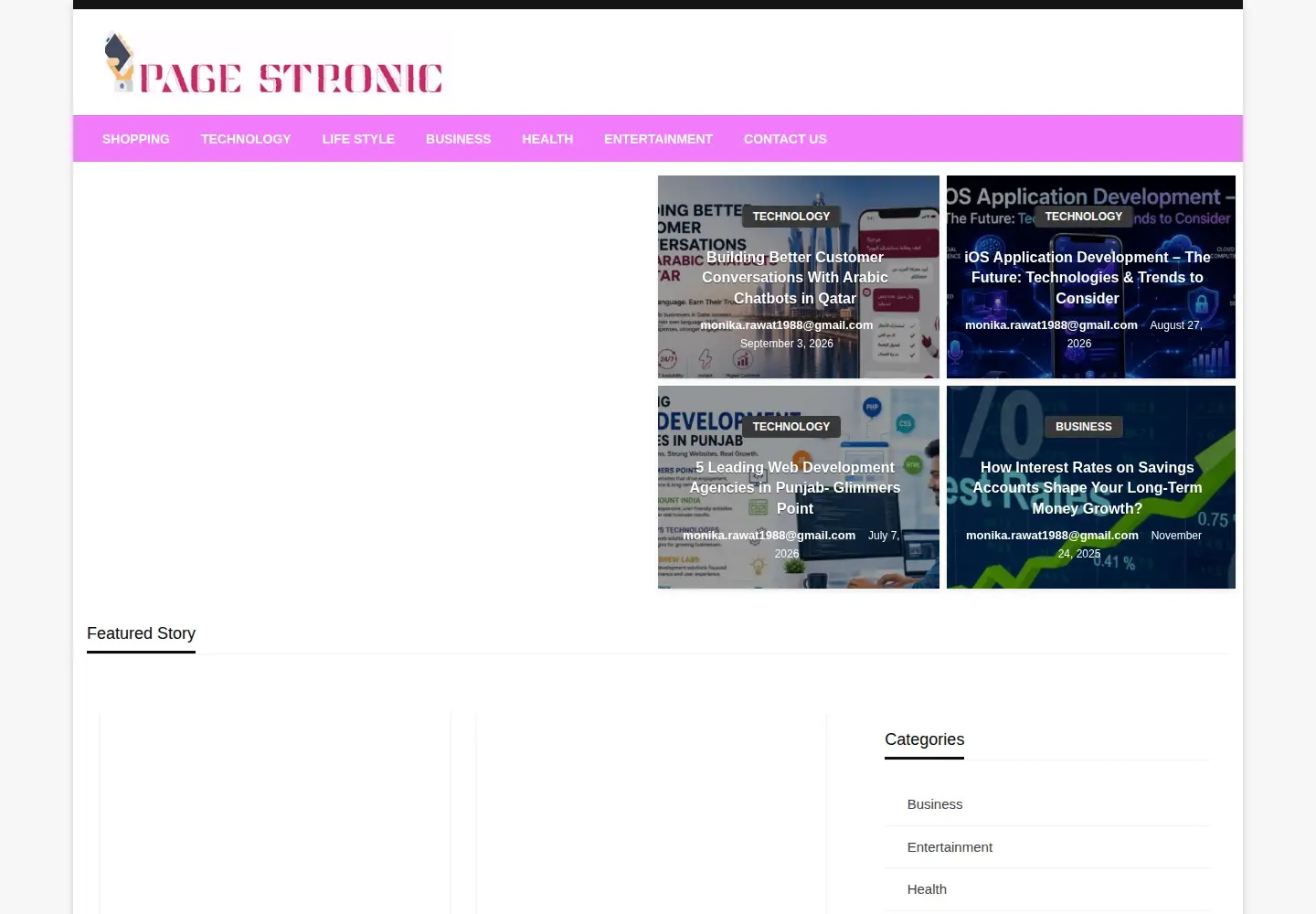Image resolution: width=1316 pixels, height=914 pixels.
Task: Read iOS Application Development article
Action: 1088,278
